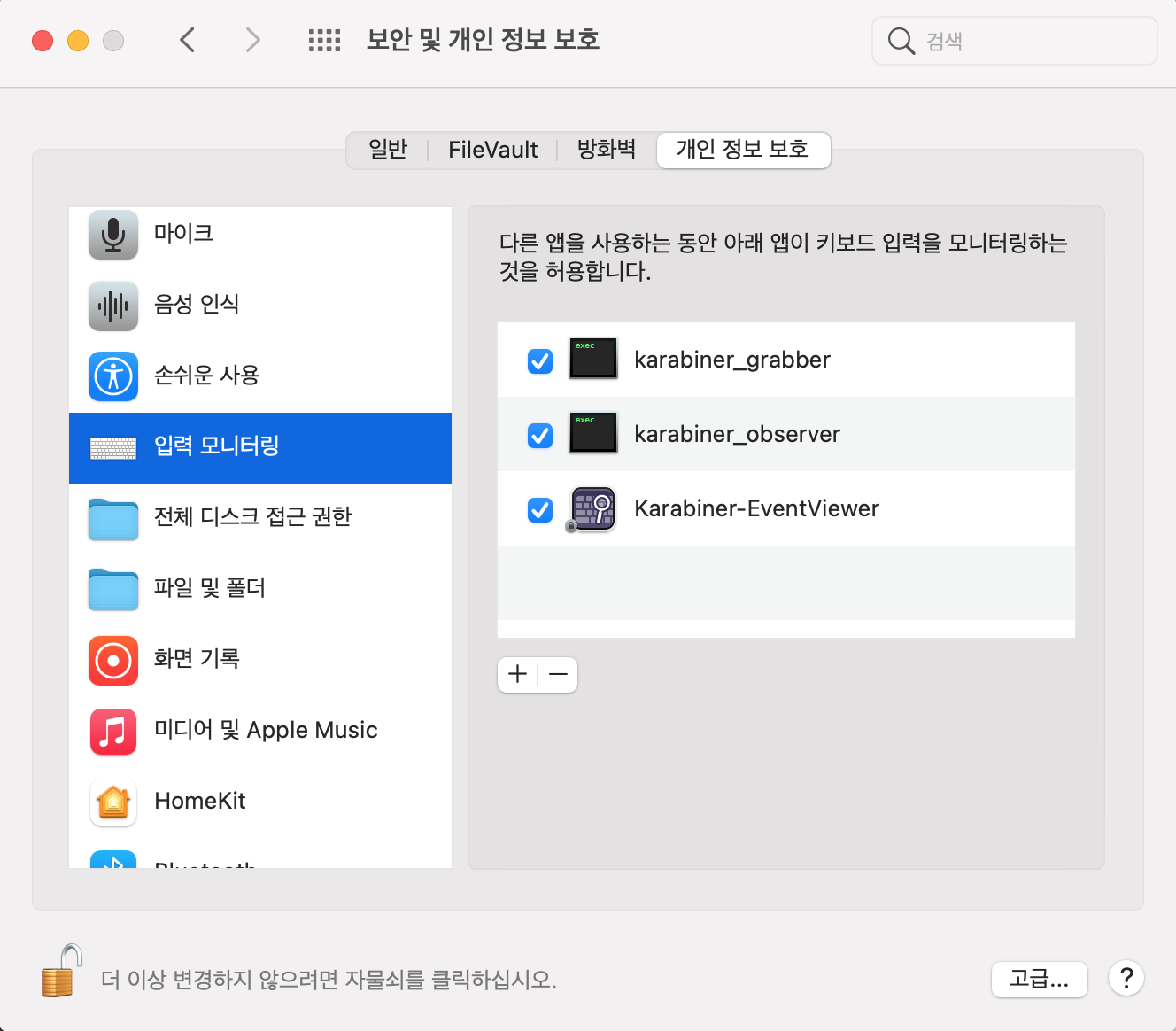Select the 일반 (General) tab
The width and height of the screenshot is (1176, 1031).
tap(386, 150)
